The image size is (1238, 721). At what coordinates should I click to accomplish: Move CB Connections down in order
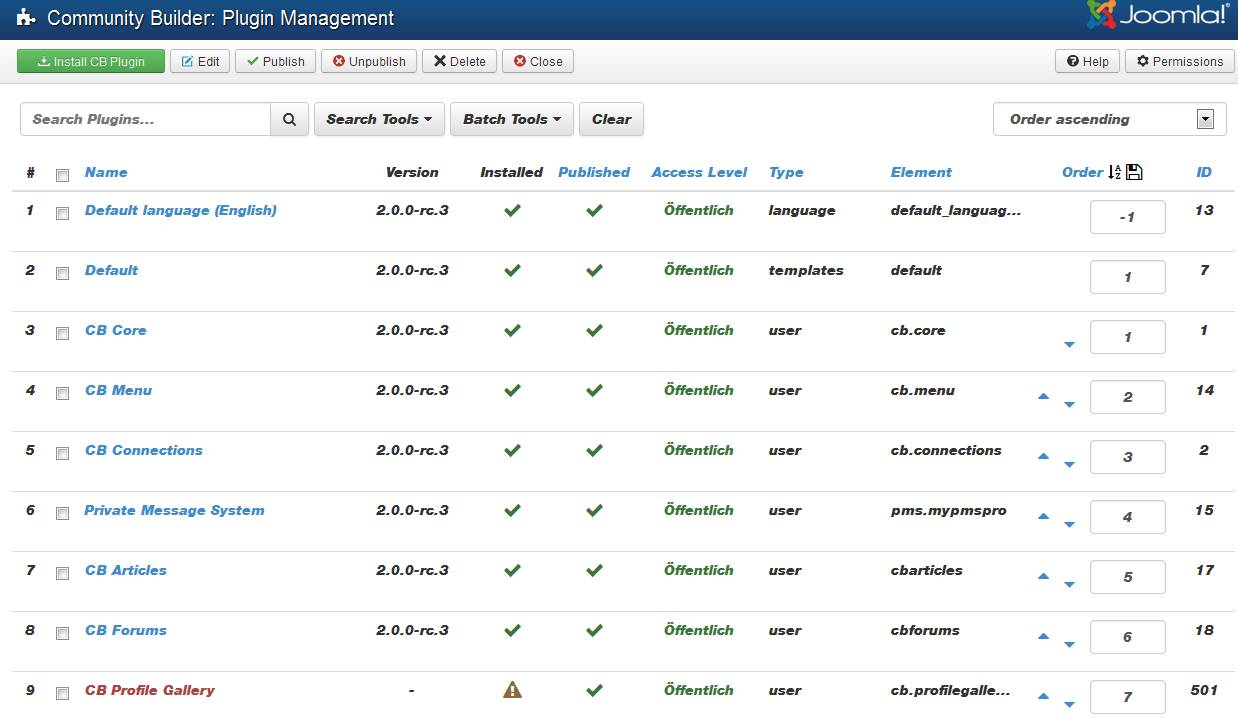1069,465
